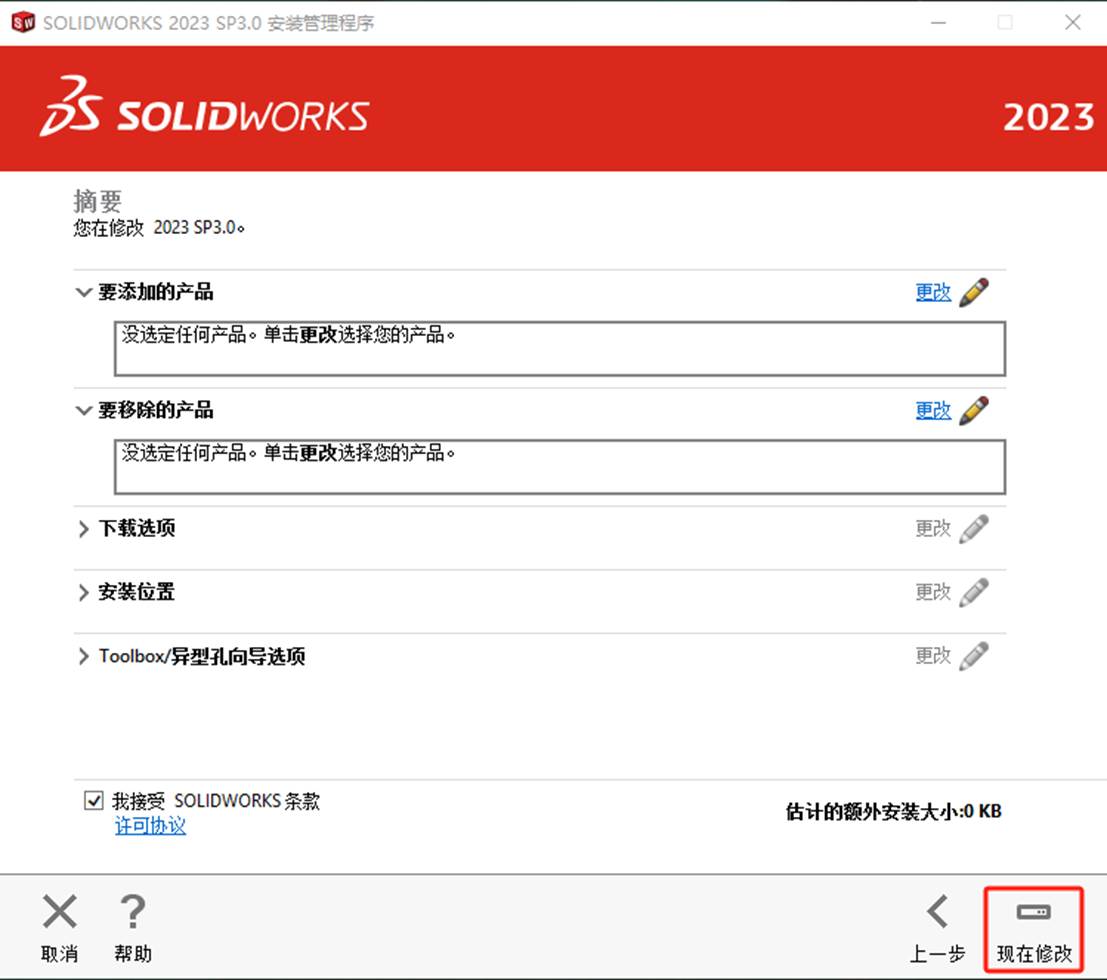Click the 估计的额外安装大小:0 KB text
This screenshot has height=980, width=1107.
click(x=894, y=811)
